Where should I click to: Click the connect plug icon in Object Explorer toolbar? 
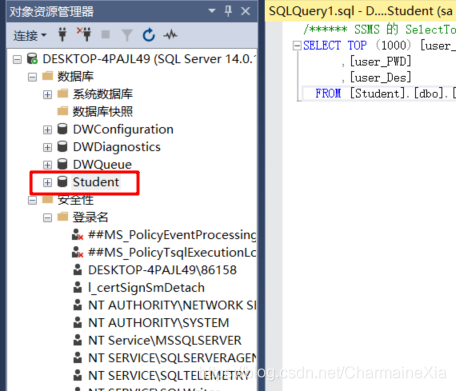pos(62,35)
